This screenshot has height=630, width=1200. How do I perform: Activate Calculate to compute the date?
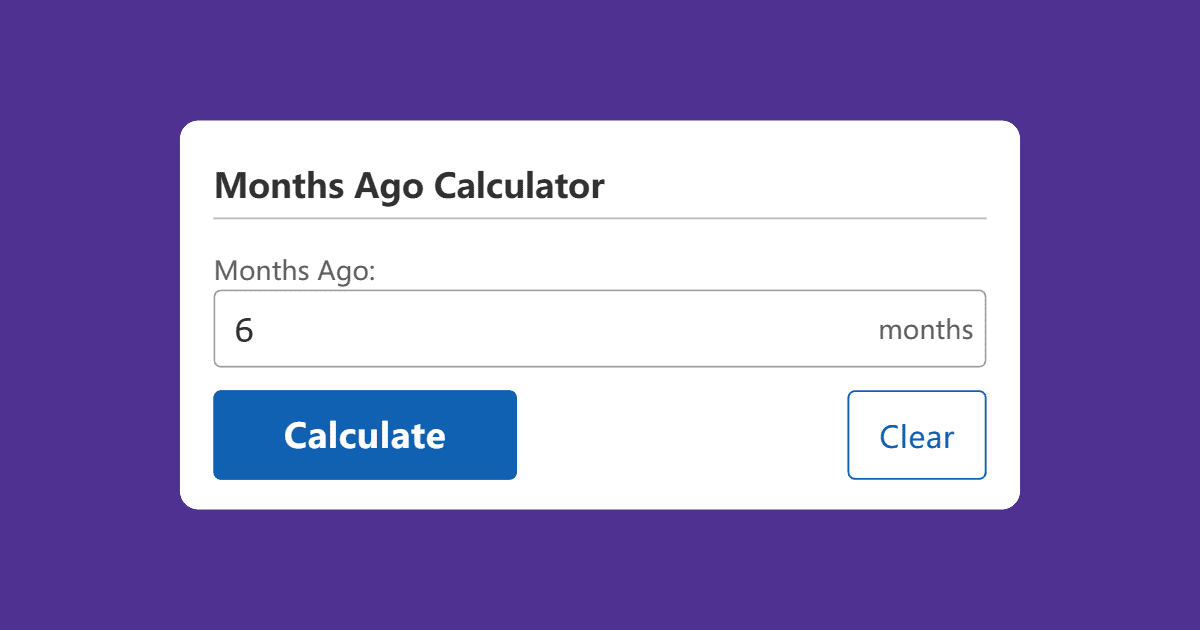click(364, 435)
